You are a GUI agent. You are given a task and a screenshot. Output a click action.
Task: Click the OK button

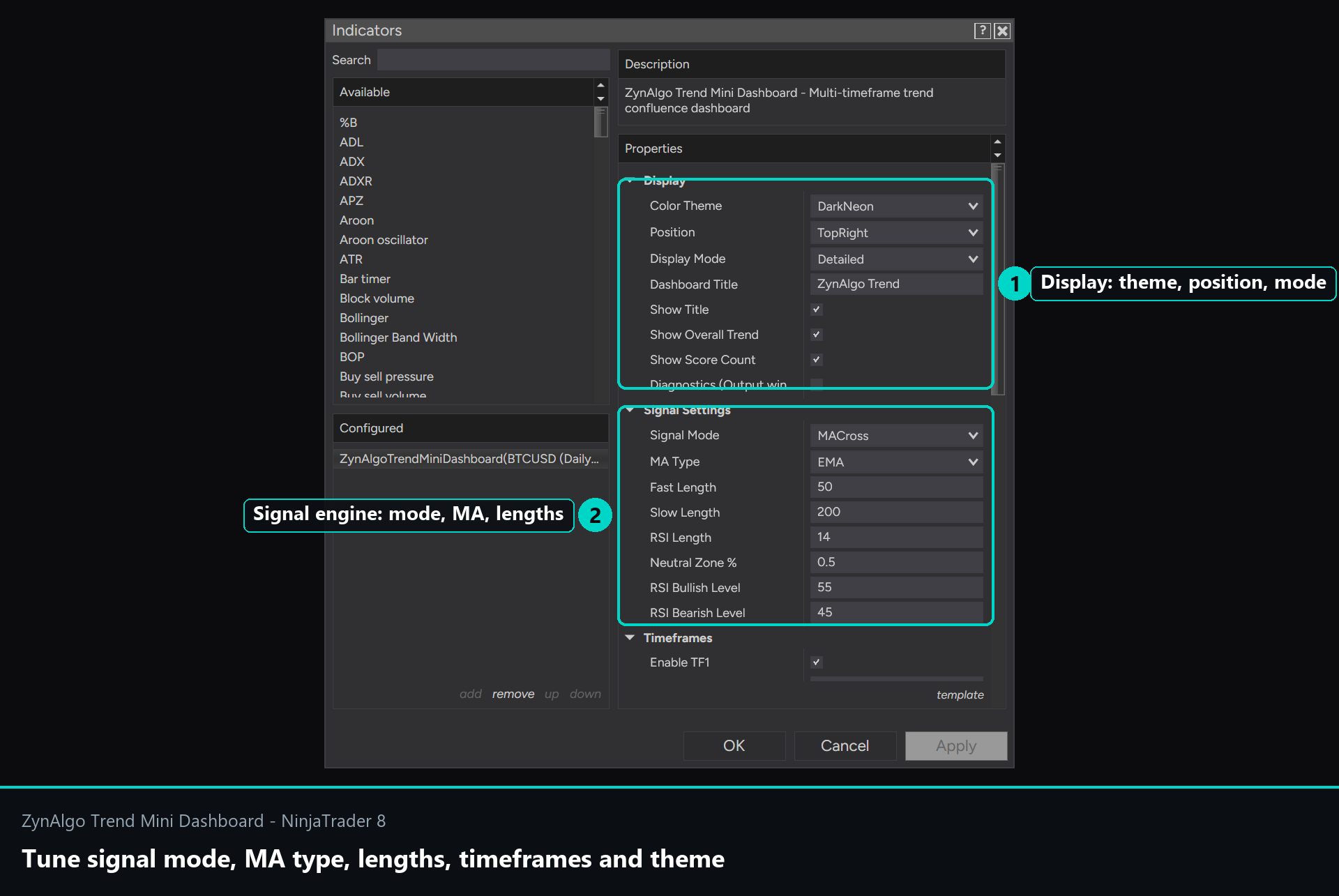pos(734,746)
